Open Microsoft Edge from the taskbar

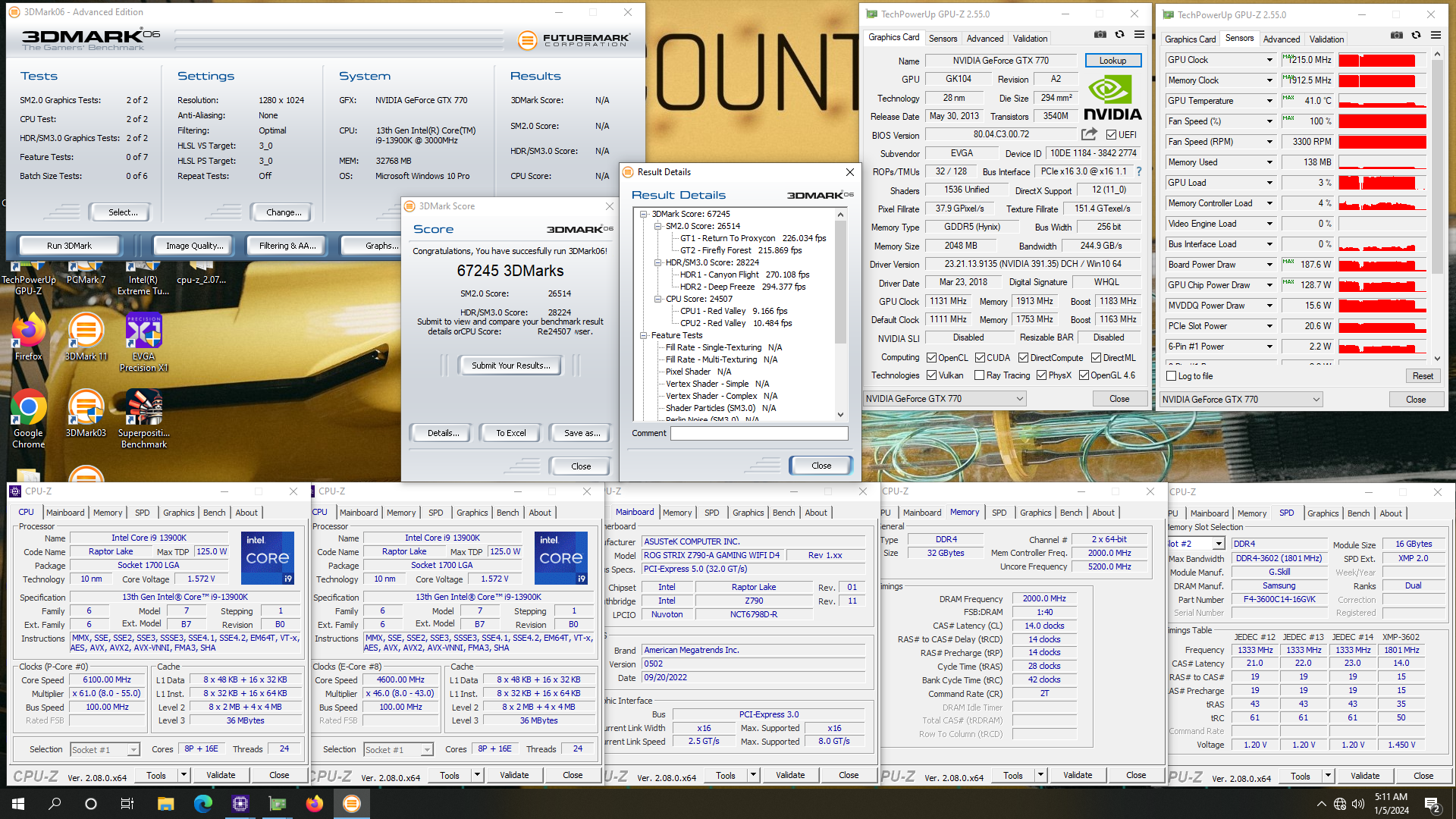click(x=202, y=804)
